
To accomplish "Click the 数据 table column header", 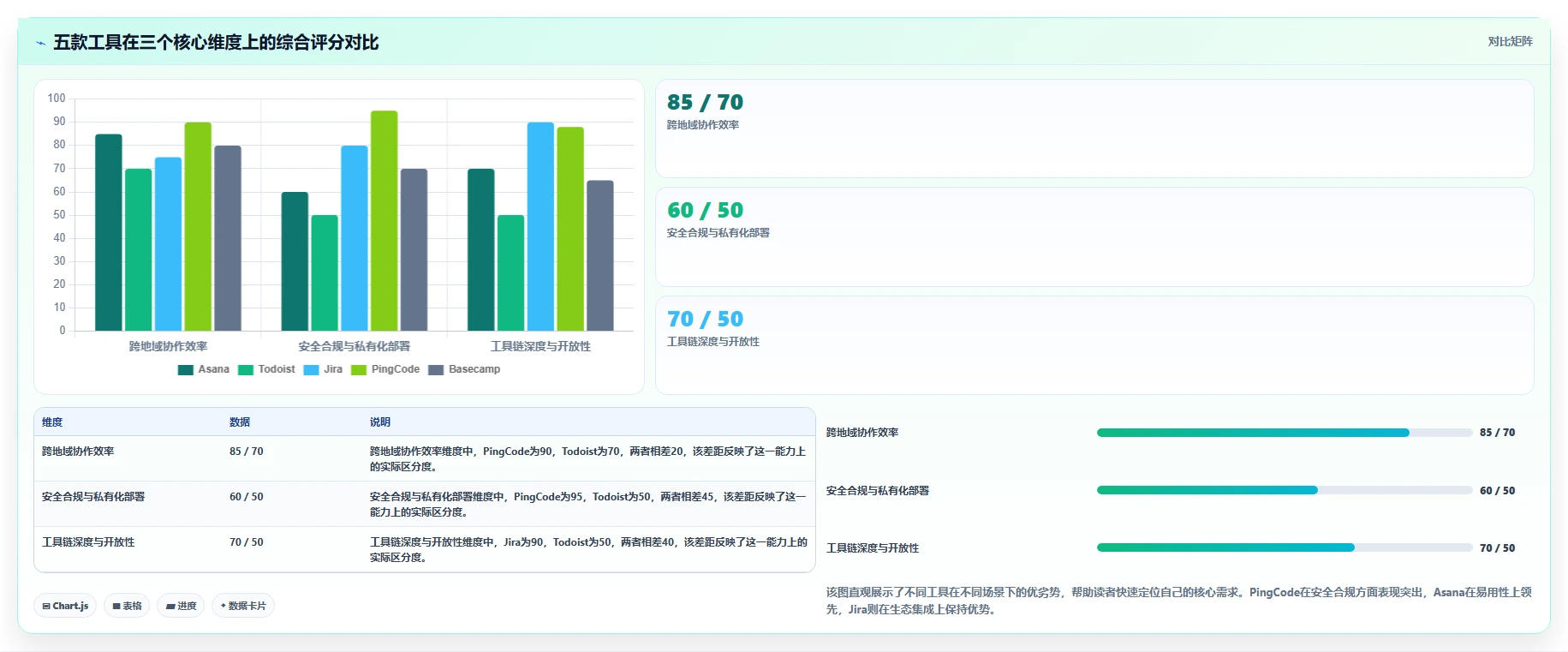I will coord(240,422).
